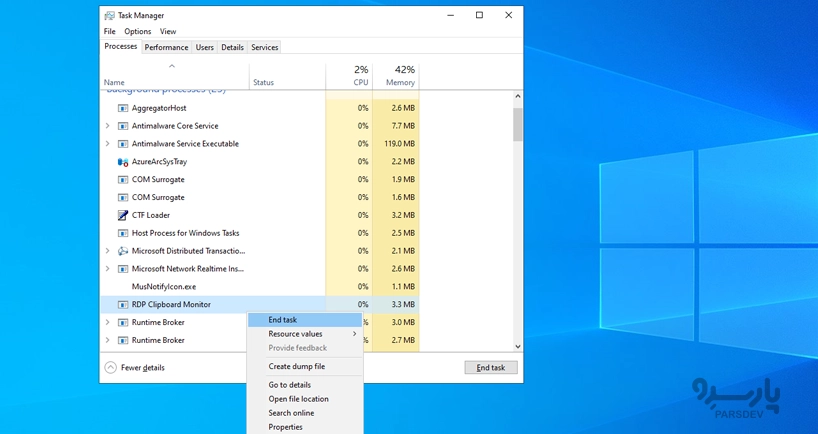
Task: Open the File menu
Action: pyautogui.click(x=110, y=31)
